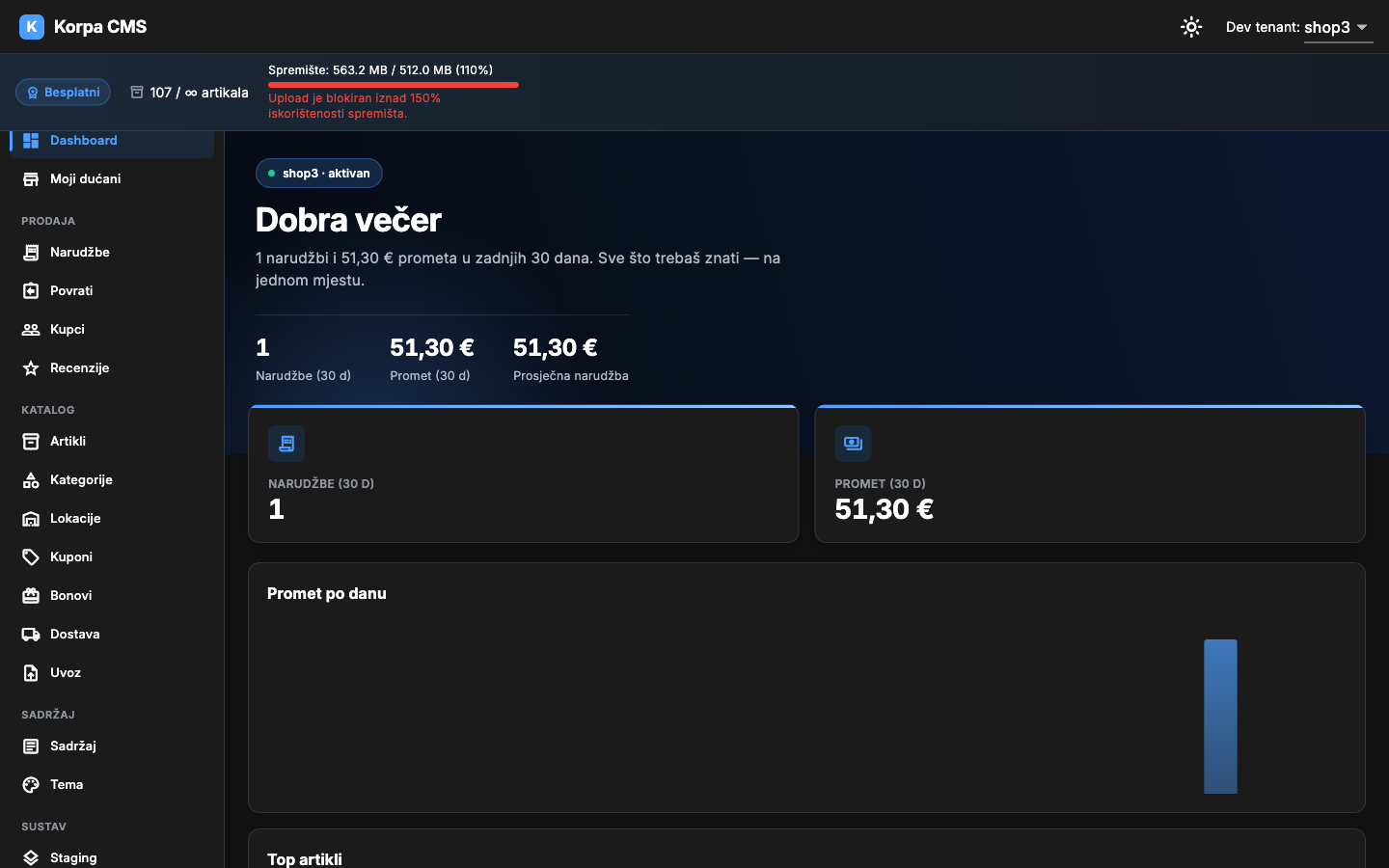Click the Besplatni plan badge
The width and height of the screenshot is (1389, 868).
[x=63, y=93]
